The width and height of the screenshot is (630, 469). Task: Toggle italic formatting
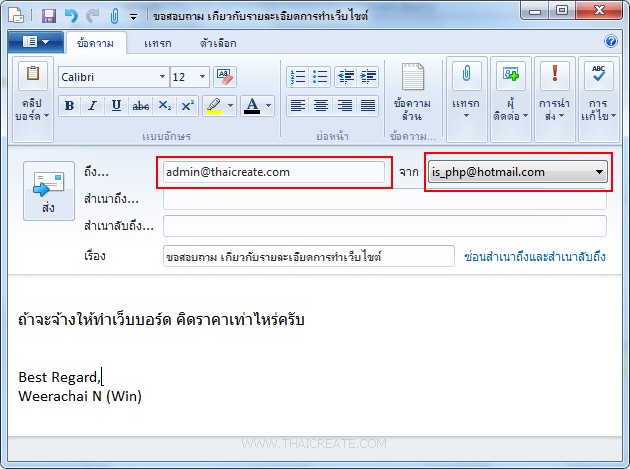point(92,106)
